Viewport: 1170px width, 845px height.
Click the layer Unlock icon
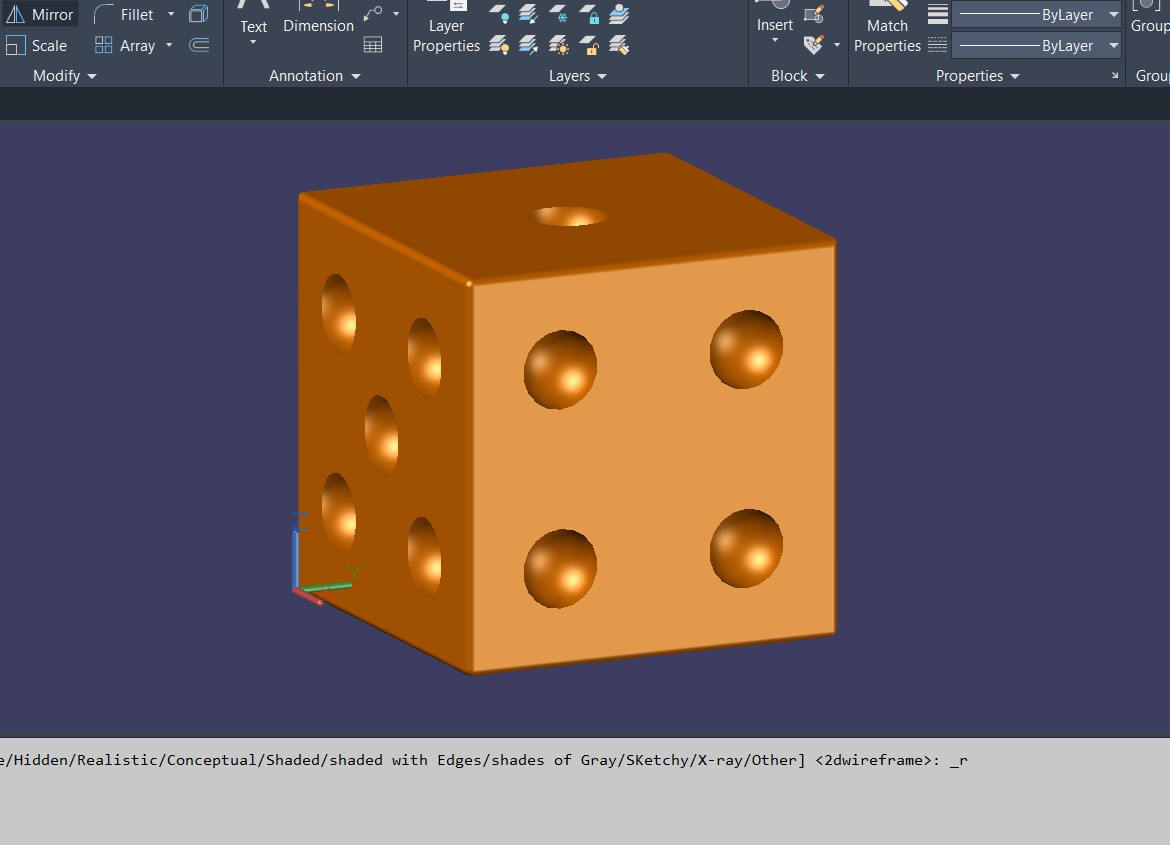click(590, 46)
